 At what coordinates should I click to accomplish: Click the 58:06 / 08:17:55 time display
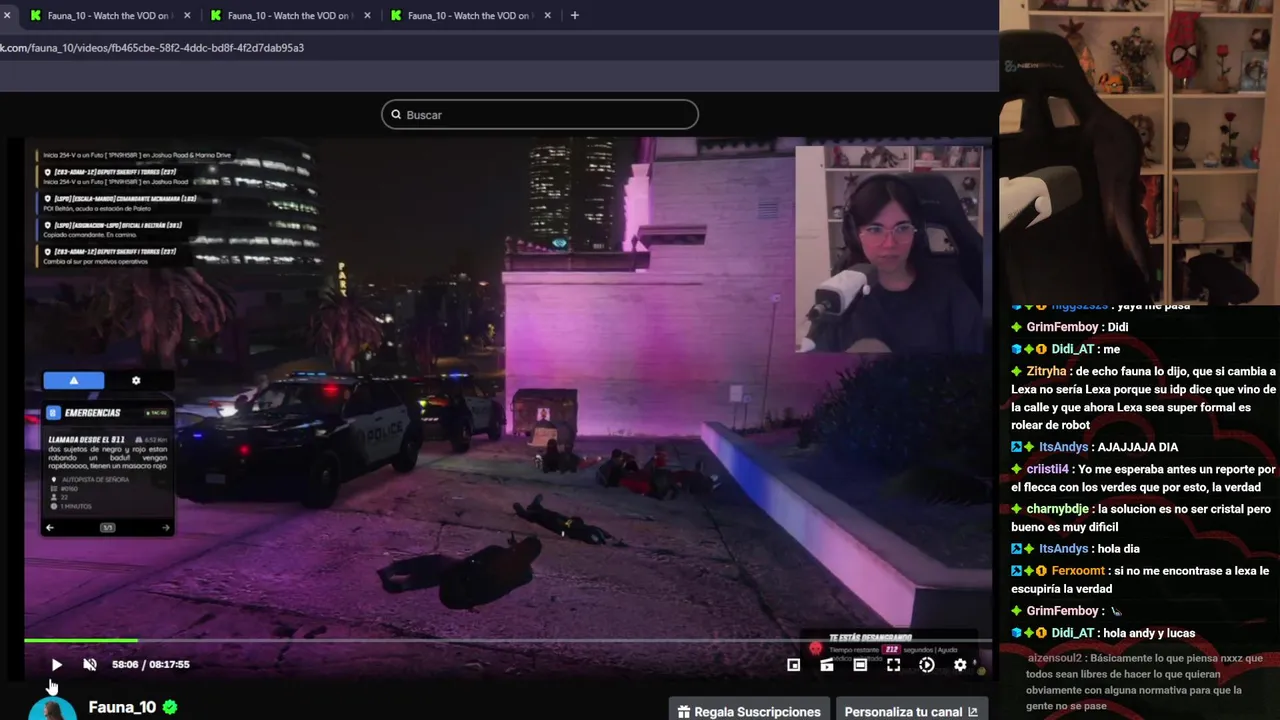[151, 664]
